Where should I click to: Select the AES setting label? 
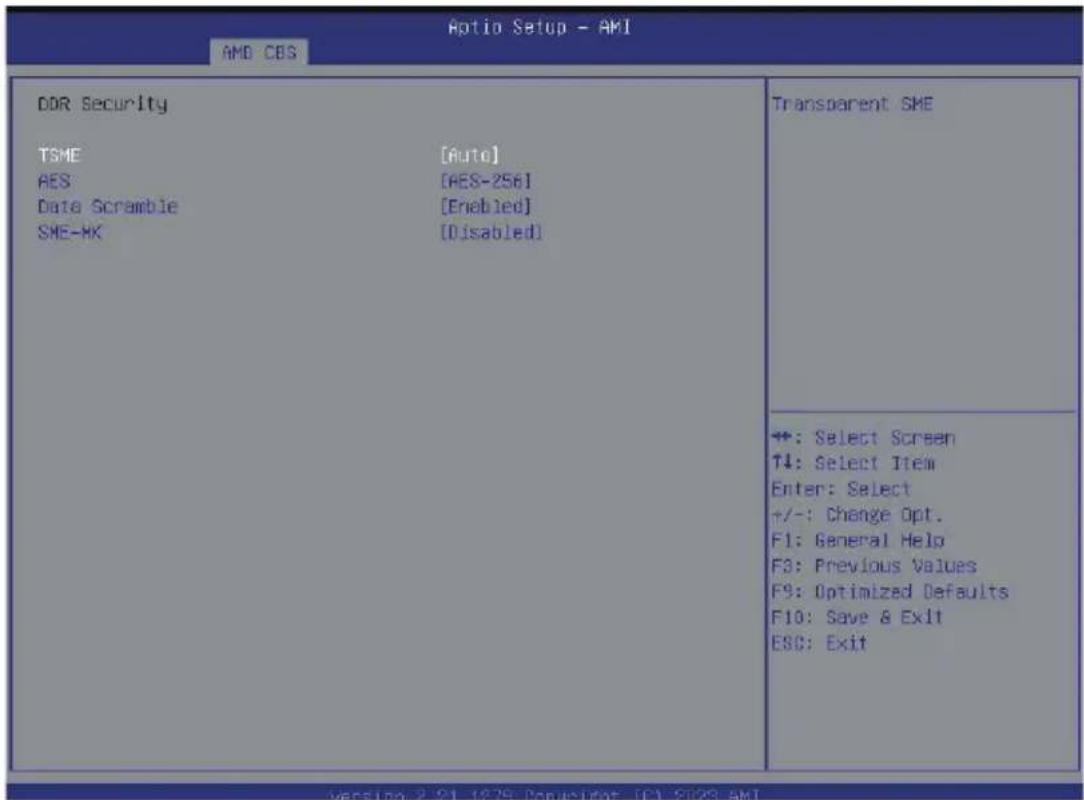[54, 181]
